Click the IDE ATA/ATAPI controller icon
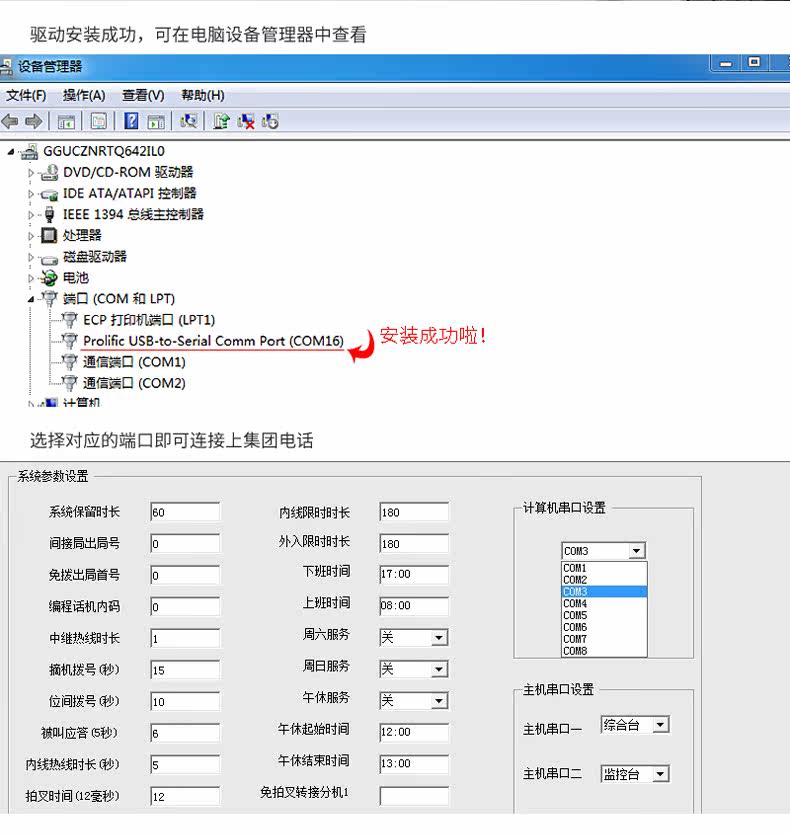Image resolution: width=790 pixels, height=835 pixels. pyautogui.click(x=49, y=194)
